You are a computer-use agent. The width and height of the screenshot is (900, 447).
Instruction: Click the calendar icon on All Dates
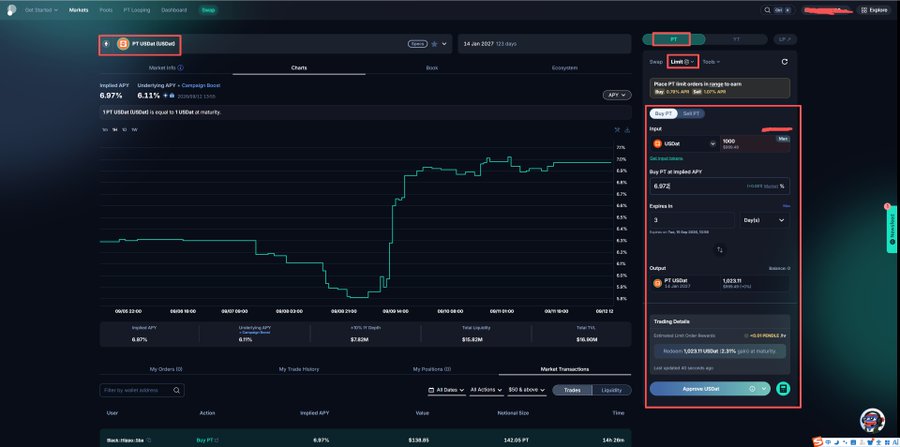tap(431, 390)
